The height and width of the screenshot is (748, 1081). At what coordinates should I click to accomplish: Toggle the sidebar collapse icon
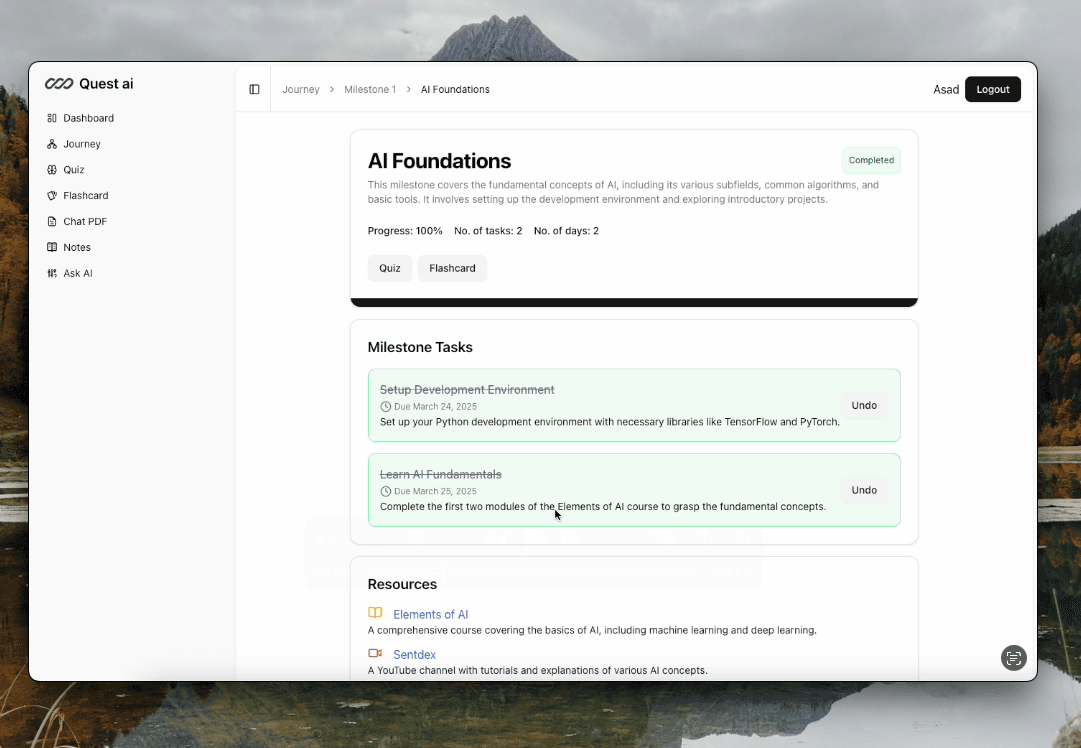coord(254,89)
